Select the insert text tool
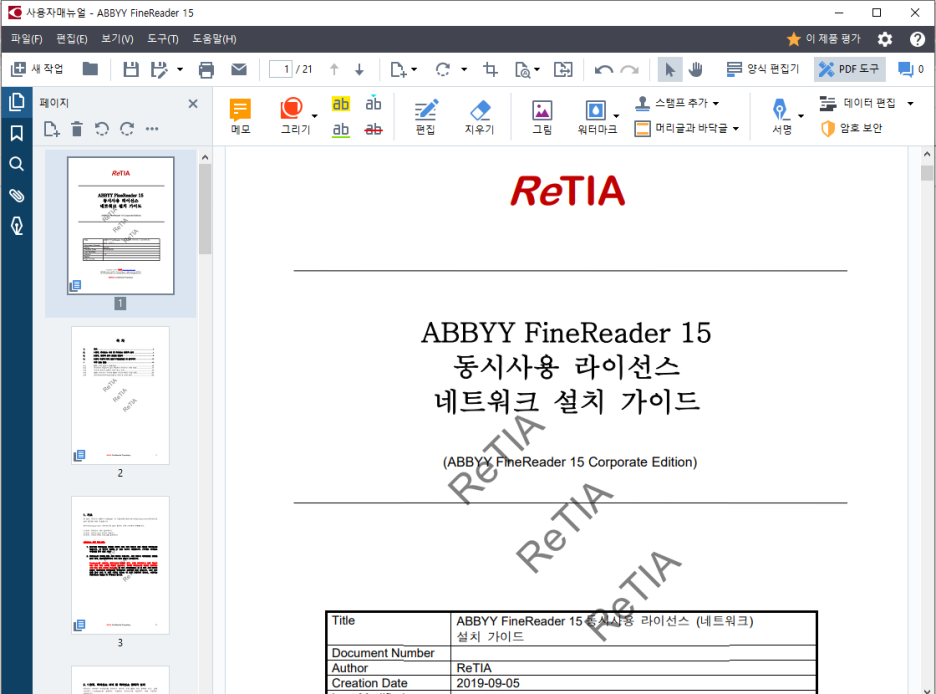Viewport: 936px width, 694px height. coord(374,103)
